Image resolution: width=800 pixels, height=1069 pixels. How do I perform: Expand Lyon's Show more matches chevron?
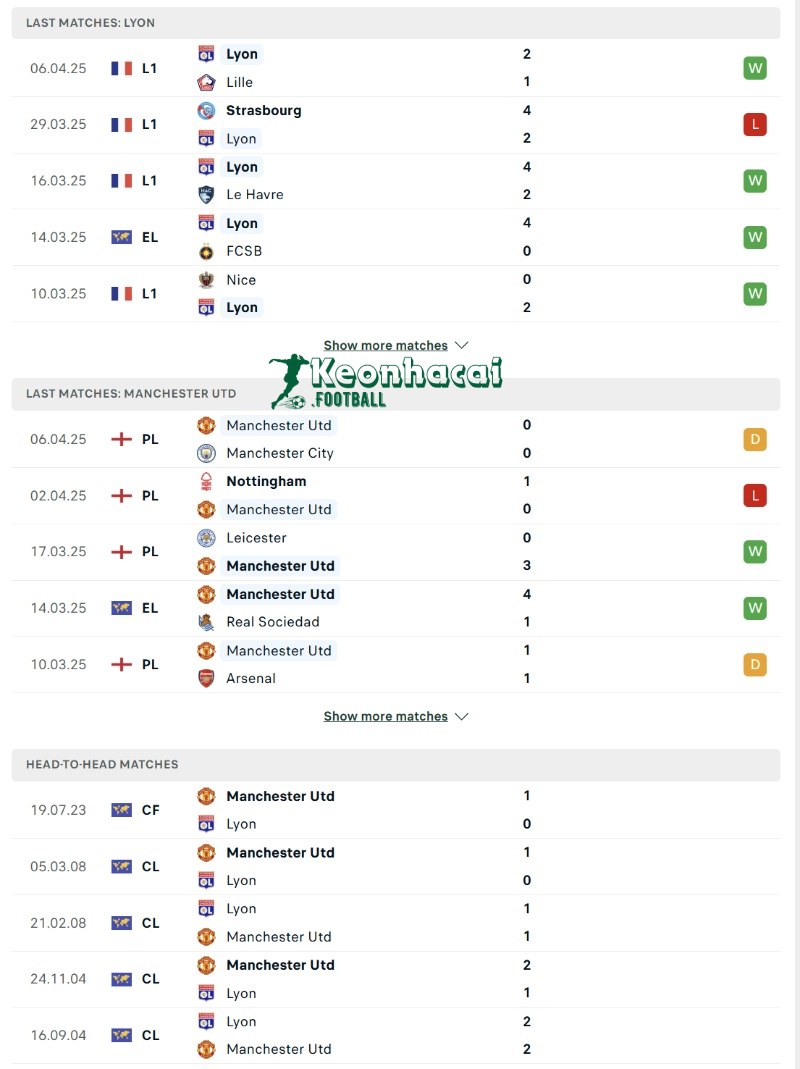pos(461,344)
